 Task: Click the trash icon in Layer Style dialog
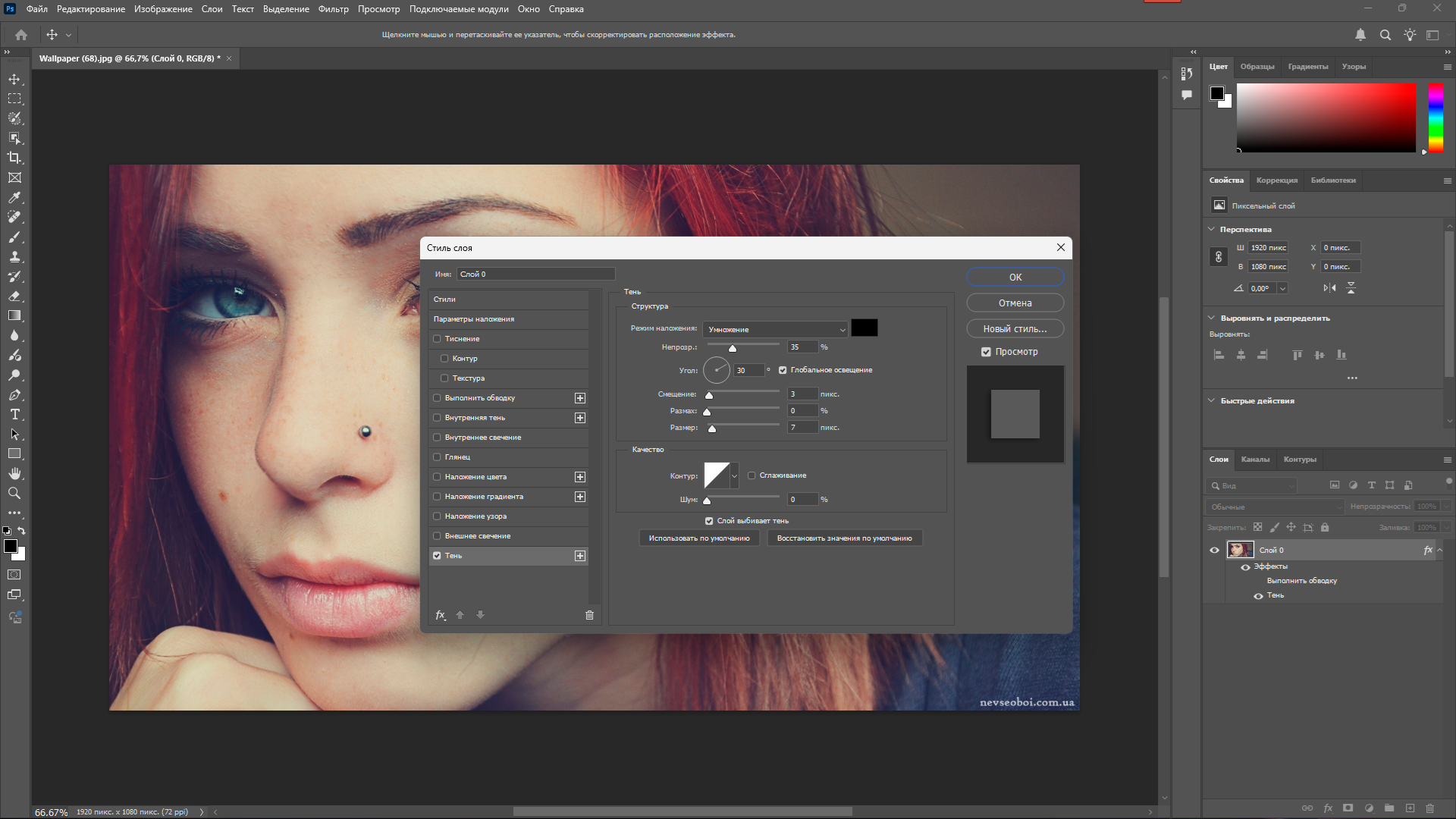click(589, 615)
